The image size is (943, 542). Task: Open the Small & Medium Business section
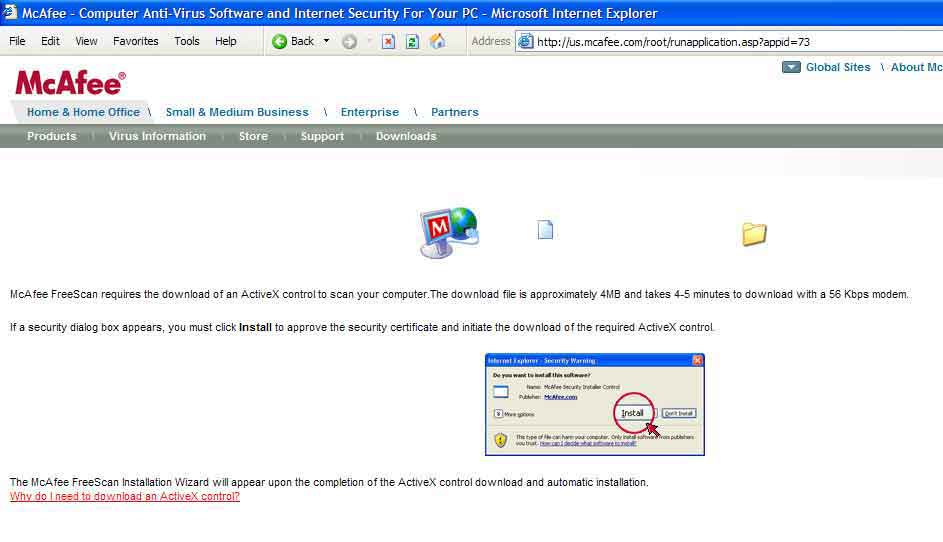point(237,112)
